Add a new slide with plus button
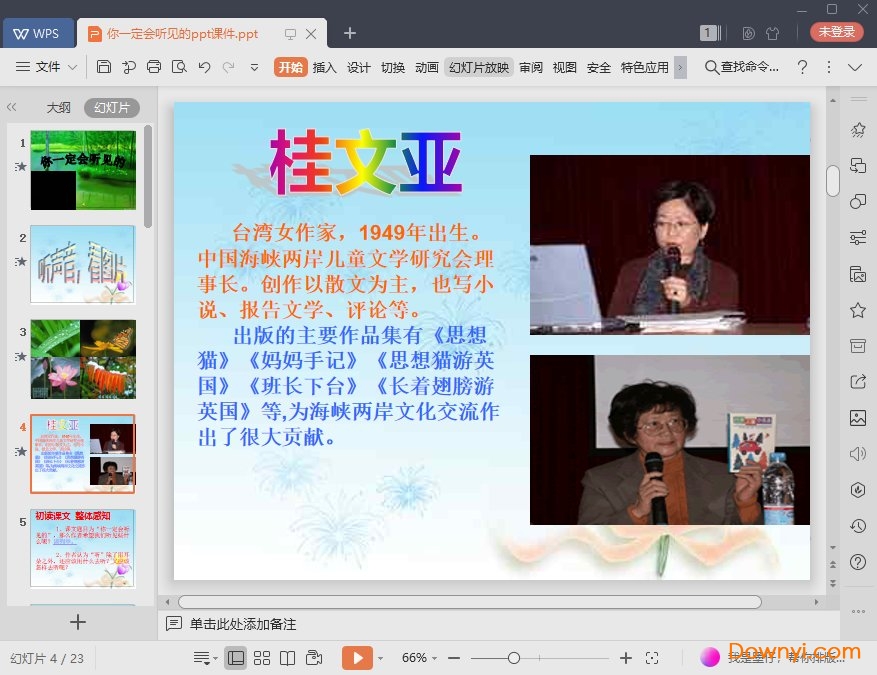 click(78, 622)
